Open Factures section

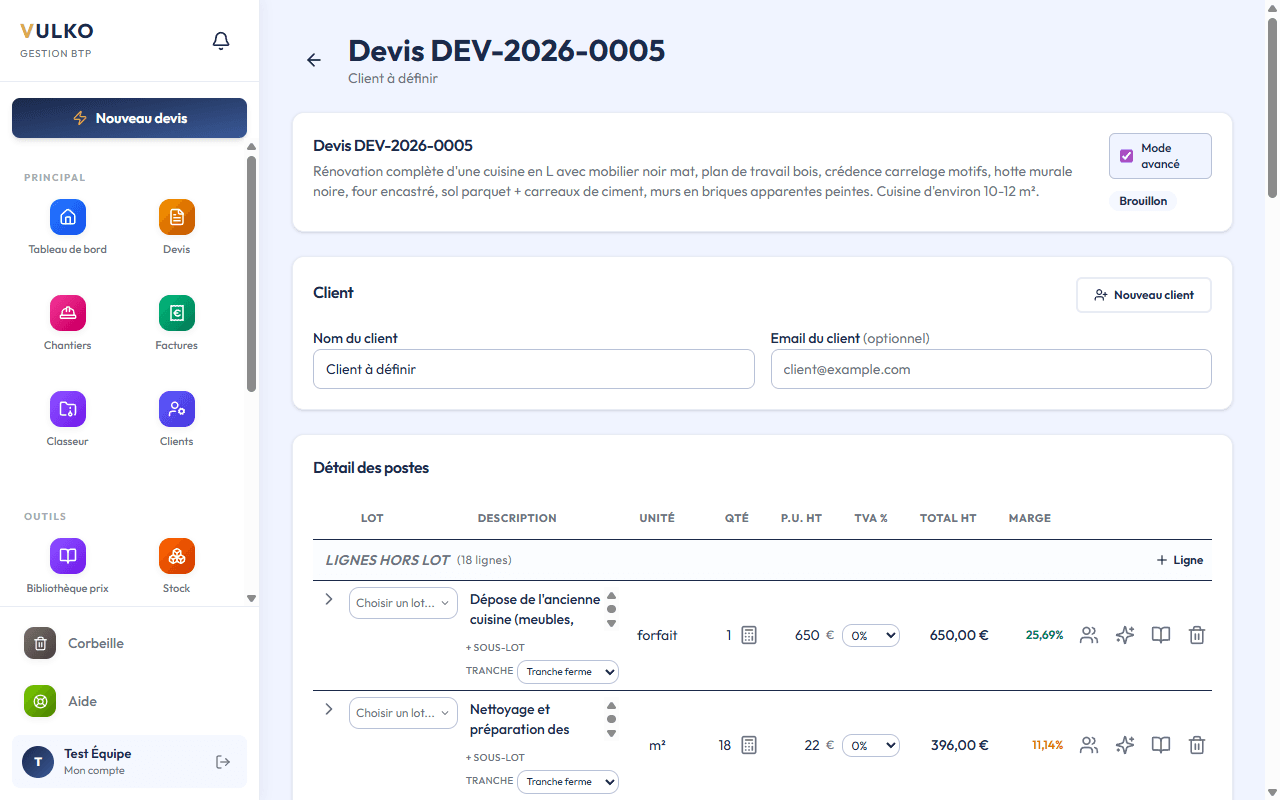pos(177,323)
